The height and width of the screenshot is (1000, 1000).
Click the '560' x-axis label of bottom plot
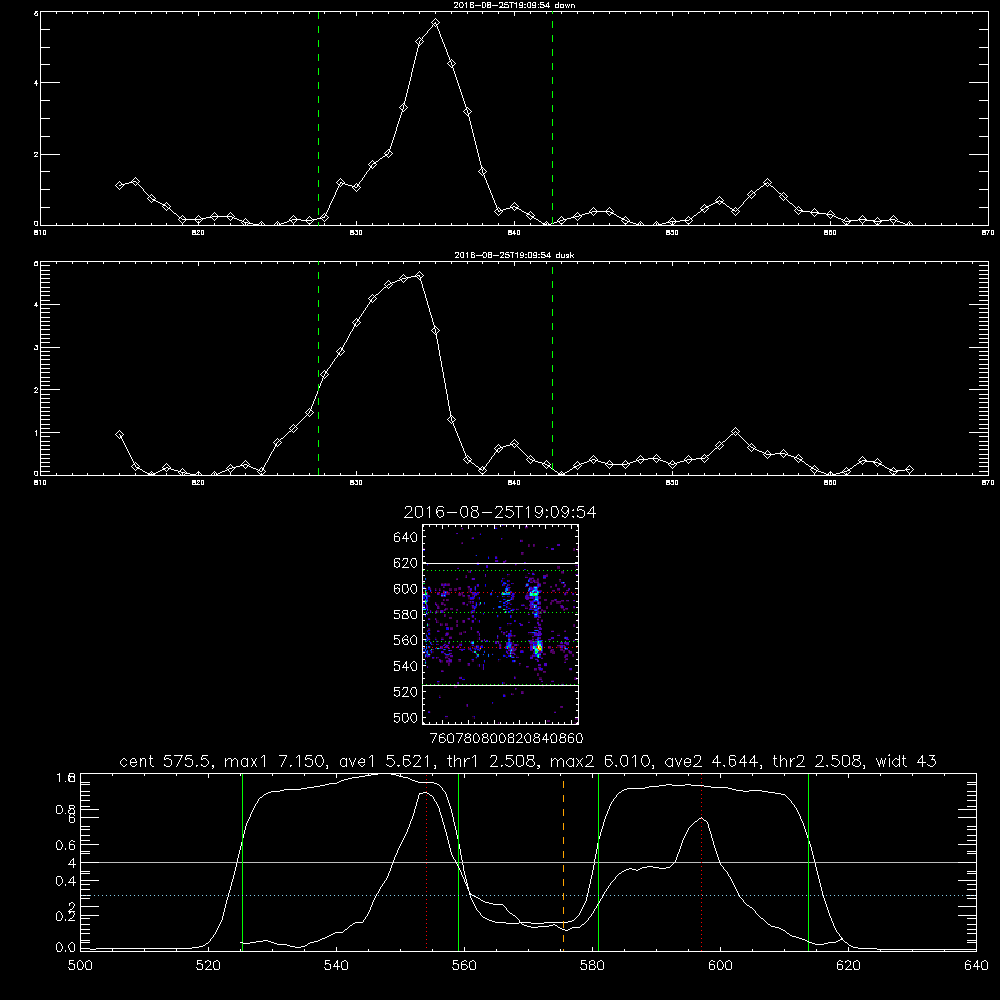coord(464,966)
